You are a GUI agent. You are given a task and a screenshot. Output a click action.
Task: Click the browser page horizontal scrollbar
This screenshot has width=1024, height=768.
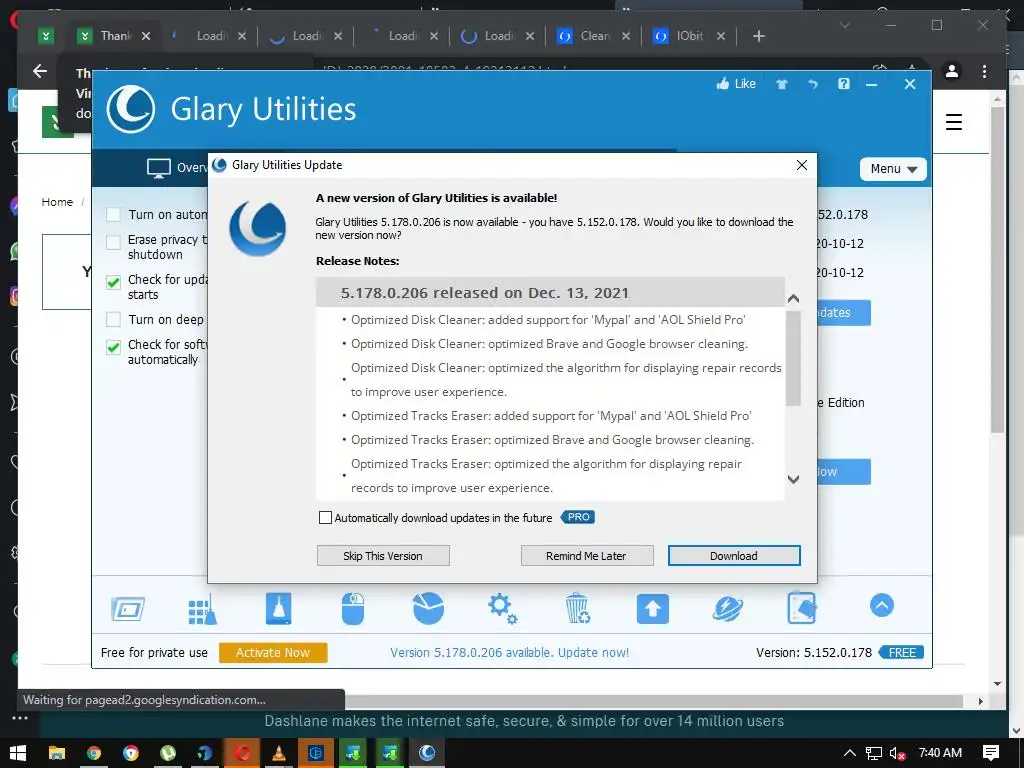pos(654,701)
